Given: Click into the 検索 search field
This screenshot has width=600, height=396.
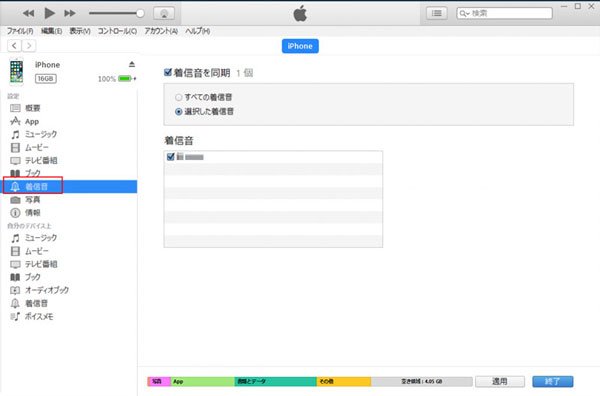Looking at the screenshot, I should 504,13.
